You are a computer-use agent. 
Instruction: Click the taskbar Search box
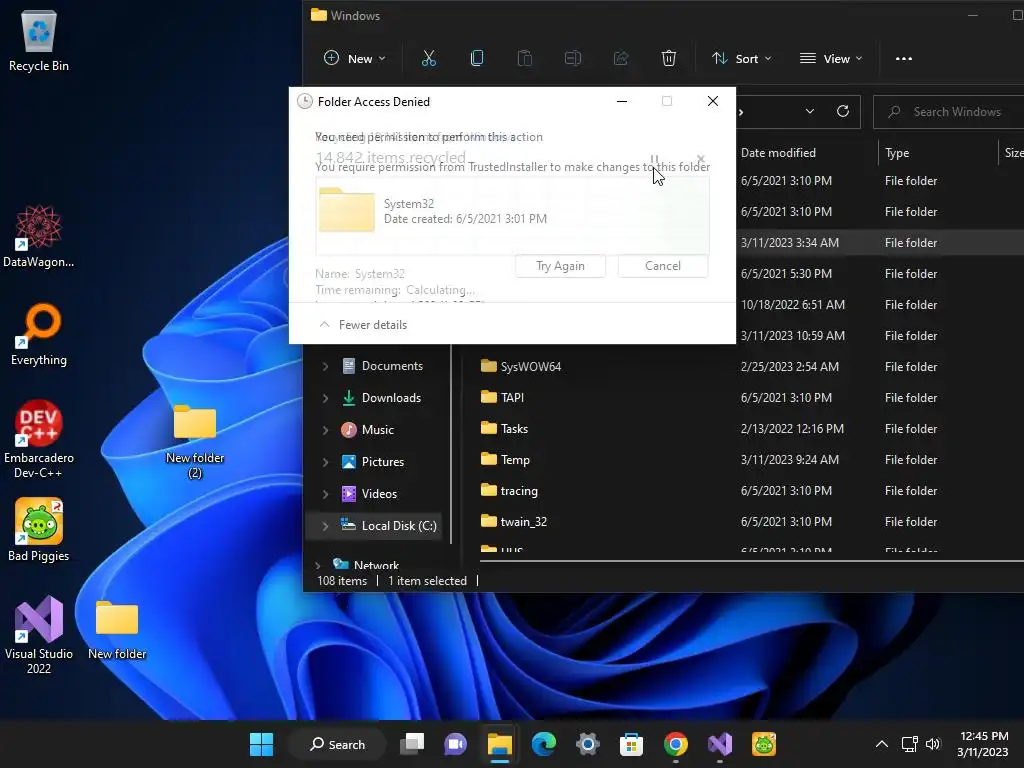(337, 744)
